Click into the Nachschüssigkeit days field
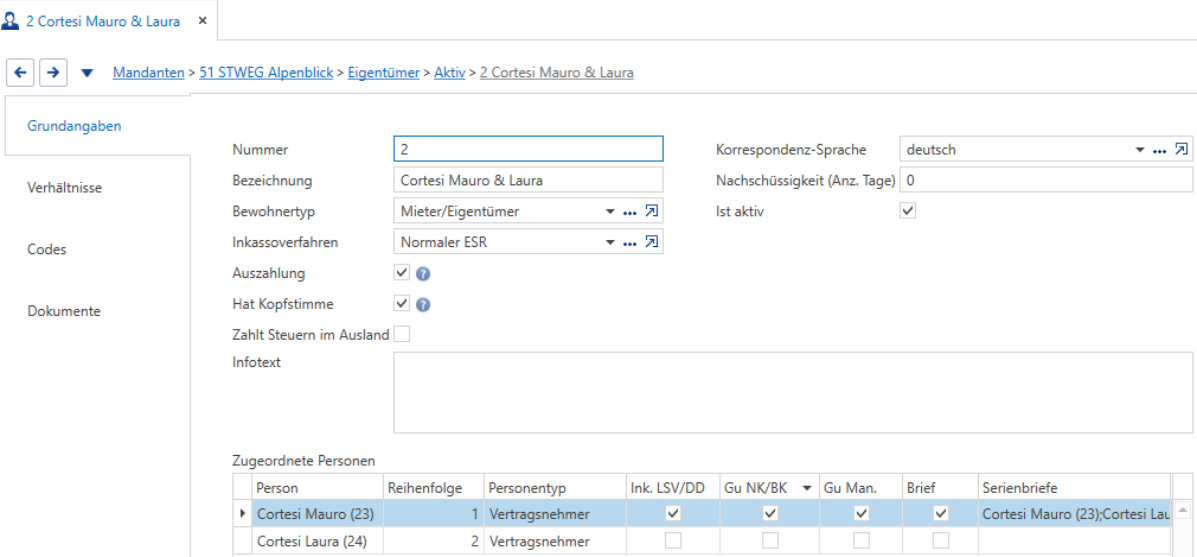Image resolution: width=1197 pixels, height=557 pixels. pos(1046,181)
